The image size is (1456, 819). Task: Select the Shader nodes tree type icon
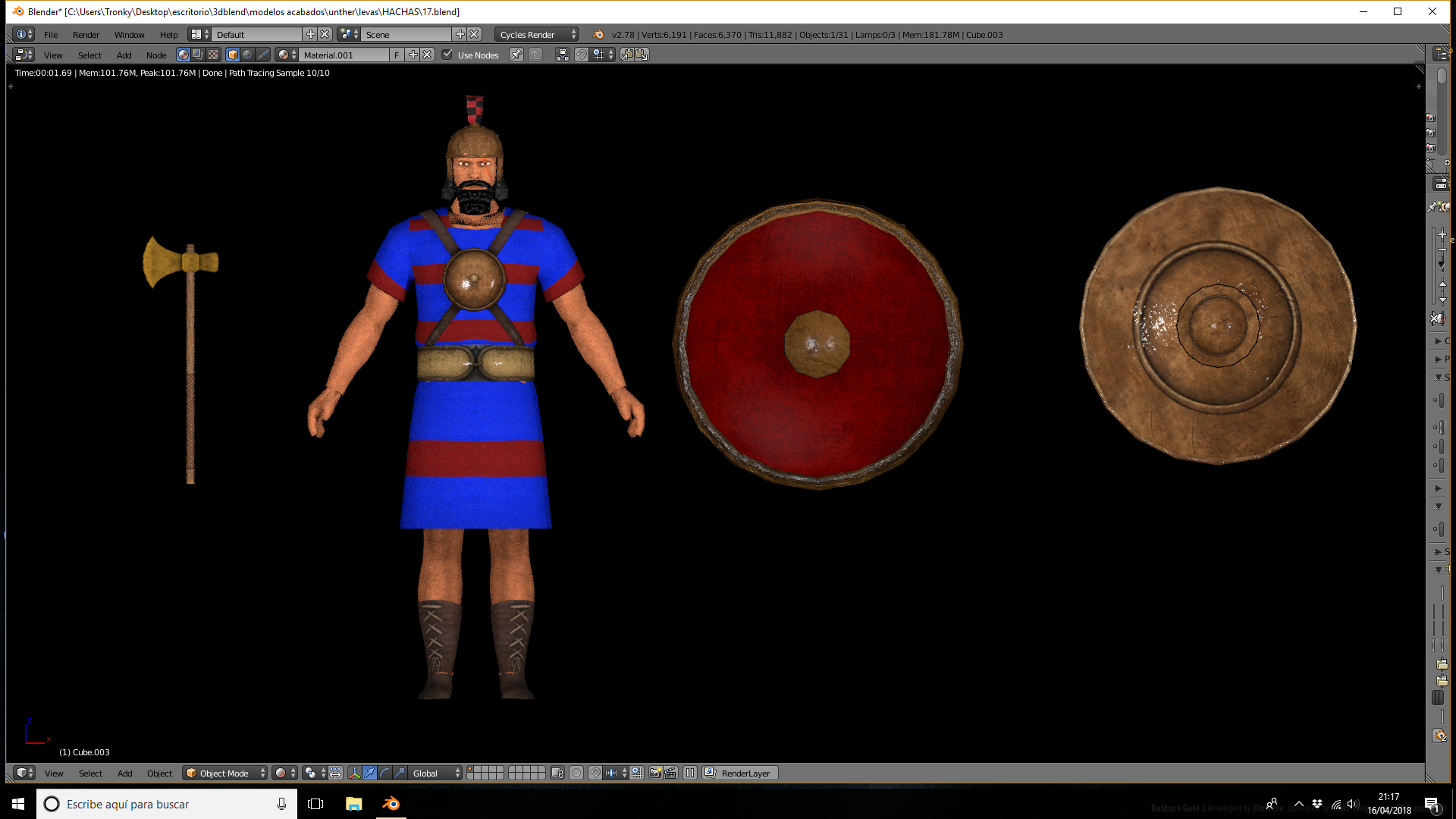(x=183, y=55)
